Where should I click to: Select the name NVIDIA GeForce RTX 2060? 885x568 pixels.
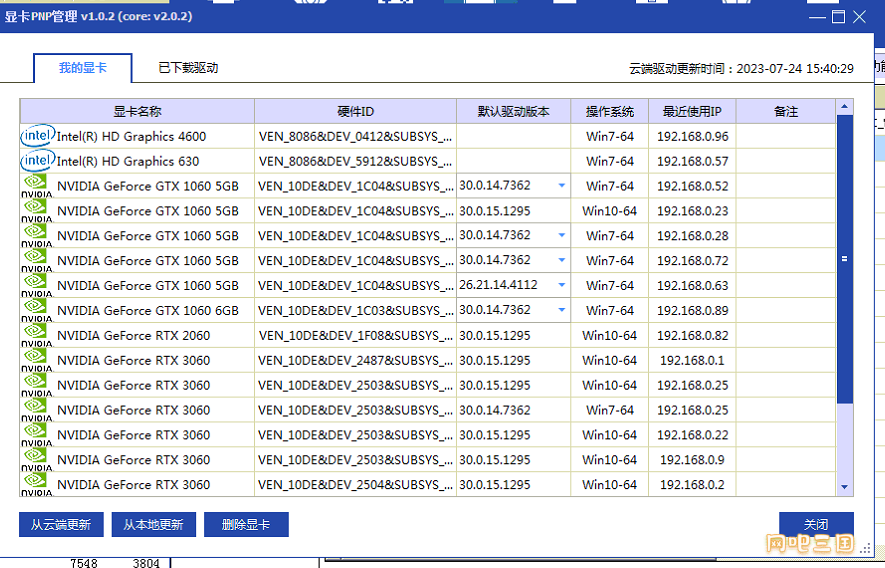coord(133,335)
